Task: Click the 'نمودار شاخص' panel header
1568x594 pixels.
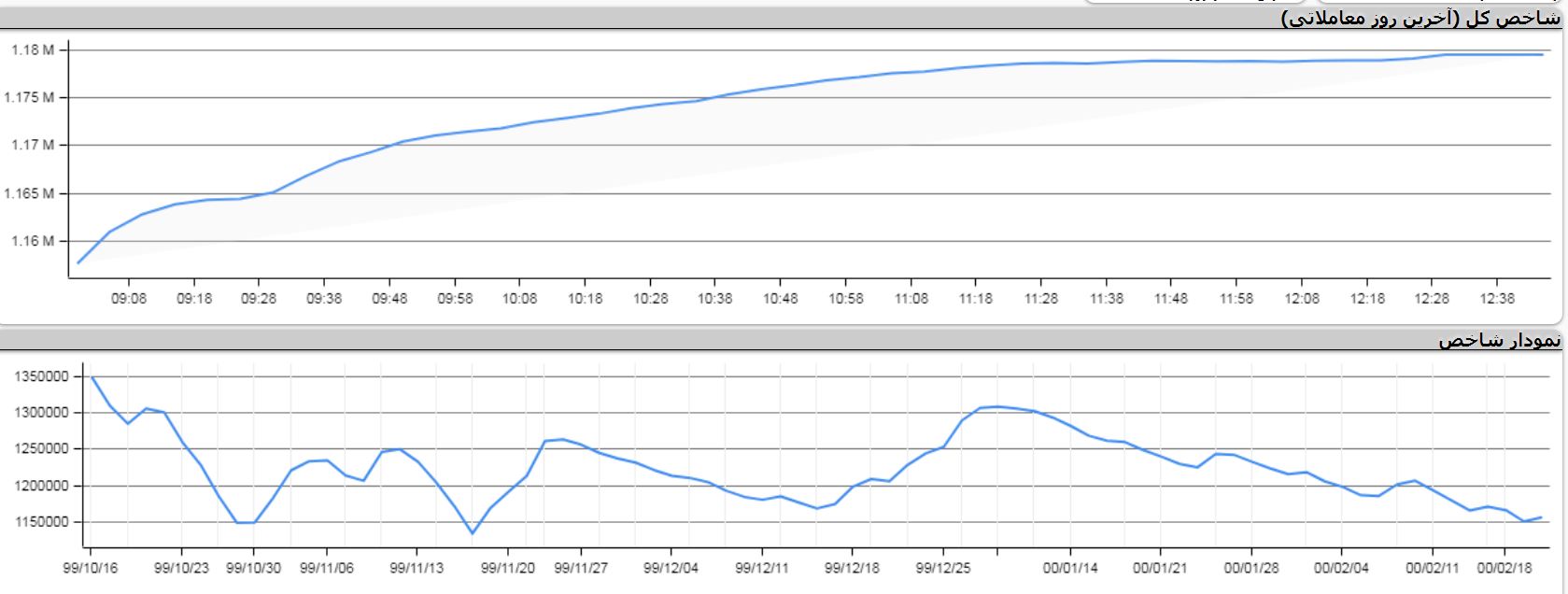Action: [x=1498, y=341]
